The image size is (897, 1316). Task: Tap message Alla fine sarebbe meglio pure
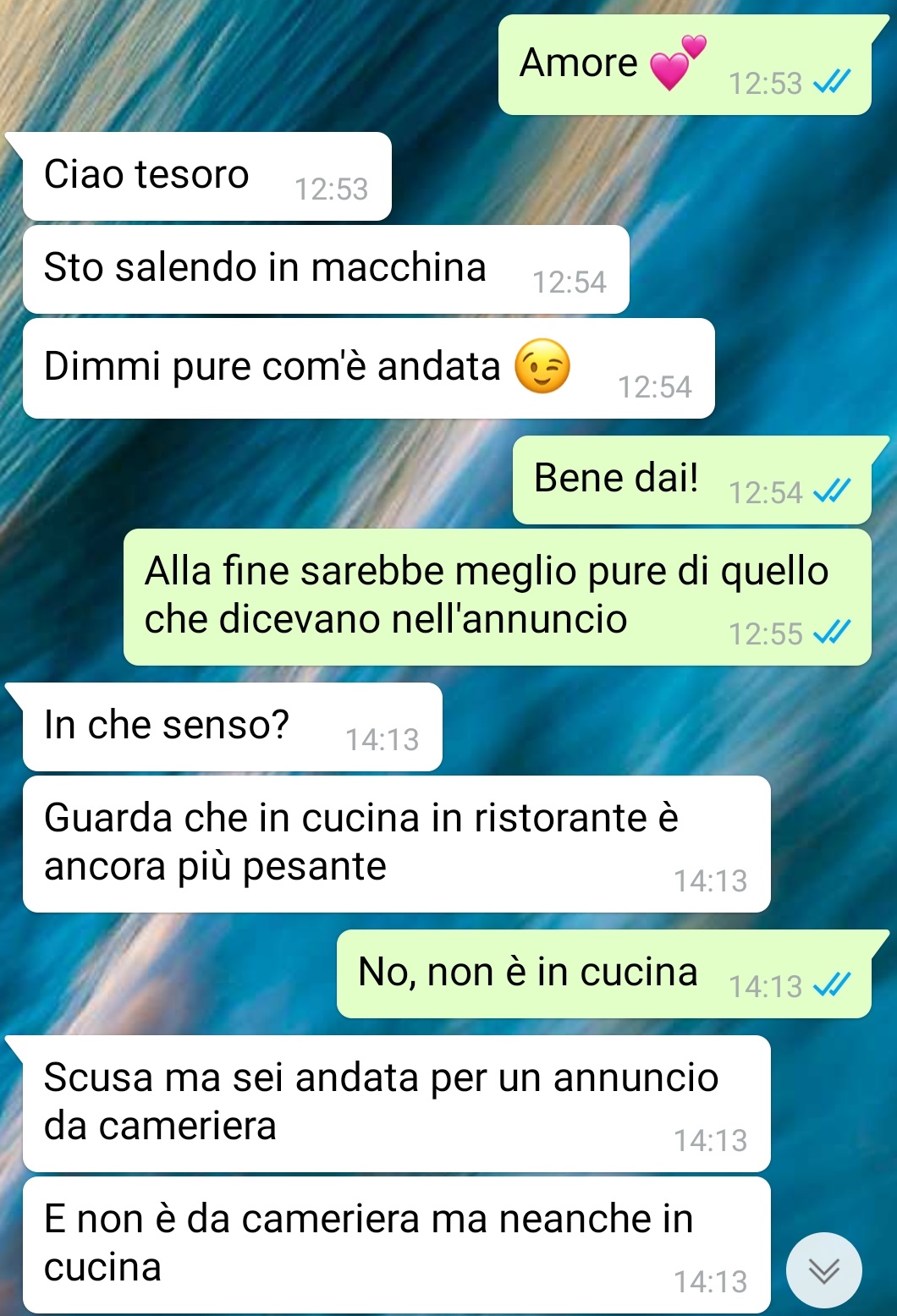click(x=498, y=597)
